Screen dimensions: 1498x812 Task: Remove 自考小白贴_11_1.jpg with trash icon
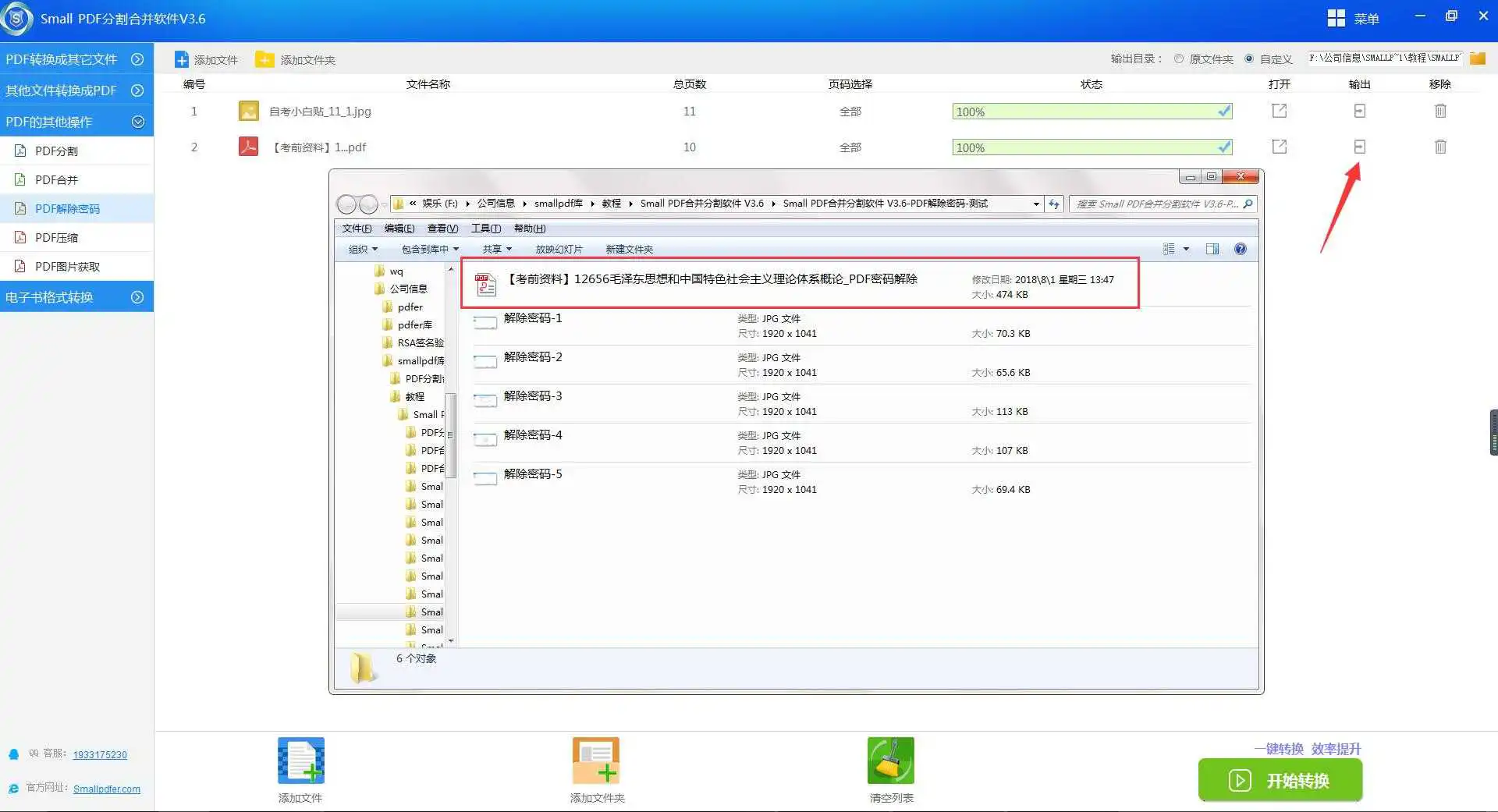point(1440,111)
